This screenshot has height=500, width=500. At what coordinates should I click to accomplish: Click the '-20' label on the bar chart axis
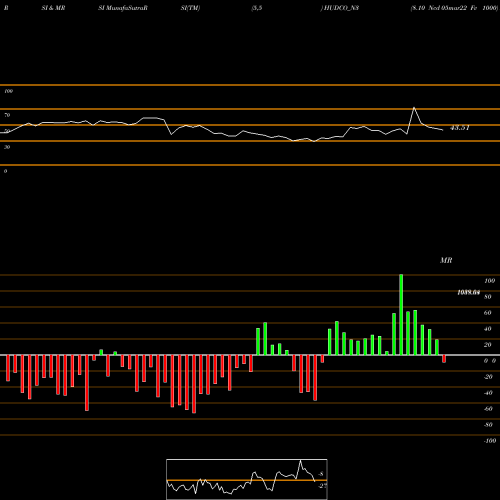click(x=488, y=377)
